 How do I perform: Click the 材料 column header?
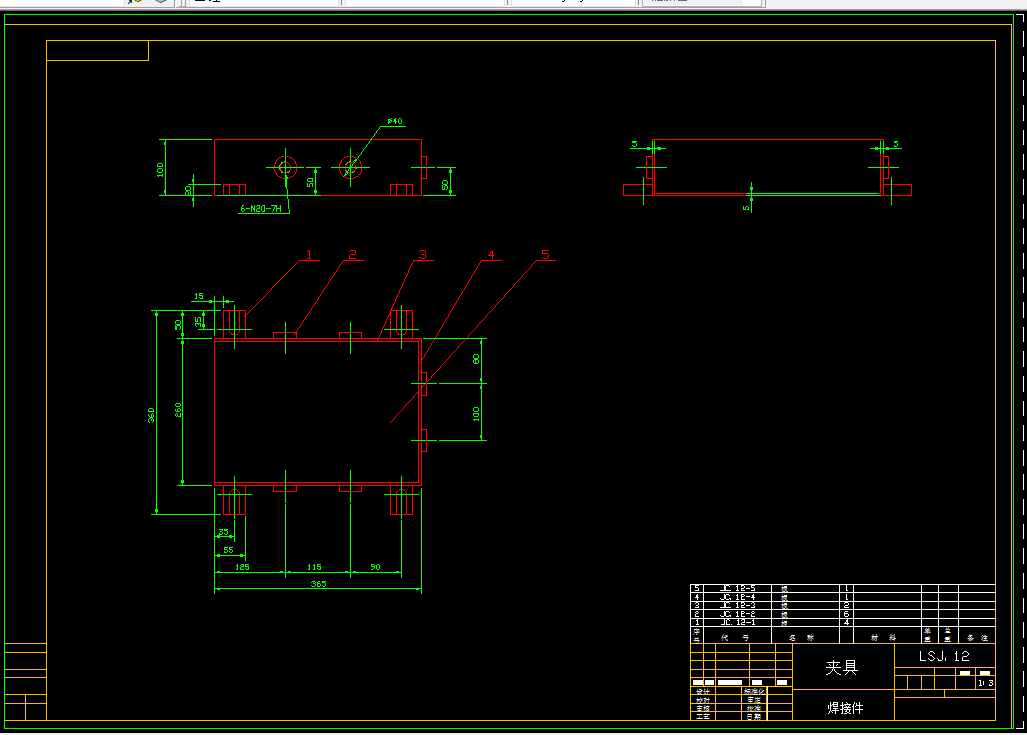884,637
